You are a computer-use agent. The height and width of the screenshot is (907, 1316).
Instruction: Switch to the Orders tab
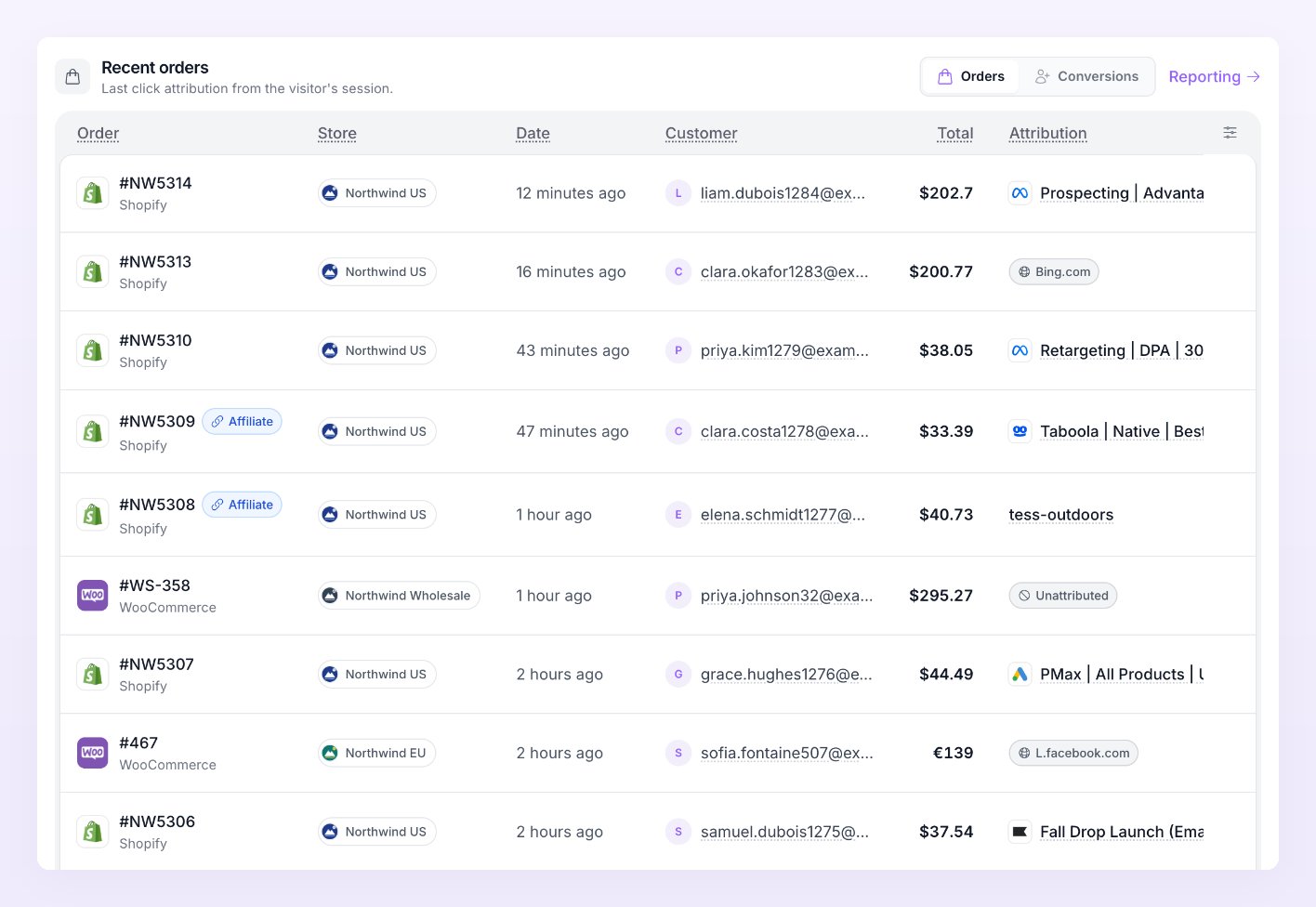coord(970,76)
